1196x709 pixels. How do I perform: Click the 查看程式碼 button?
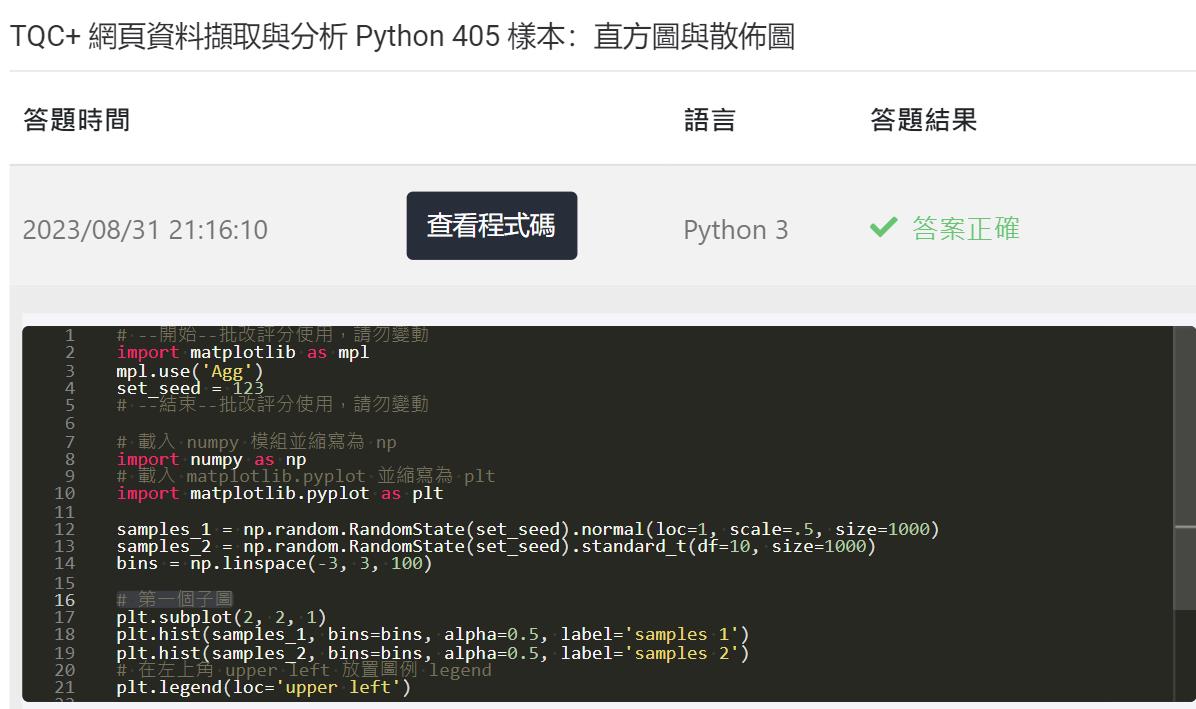(x=491, y=226)
